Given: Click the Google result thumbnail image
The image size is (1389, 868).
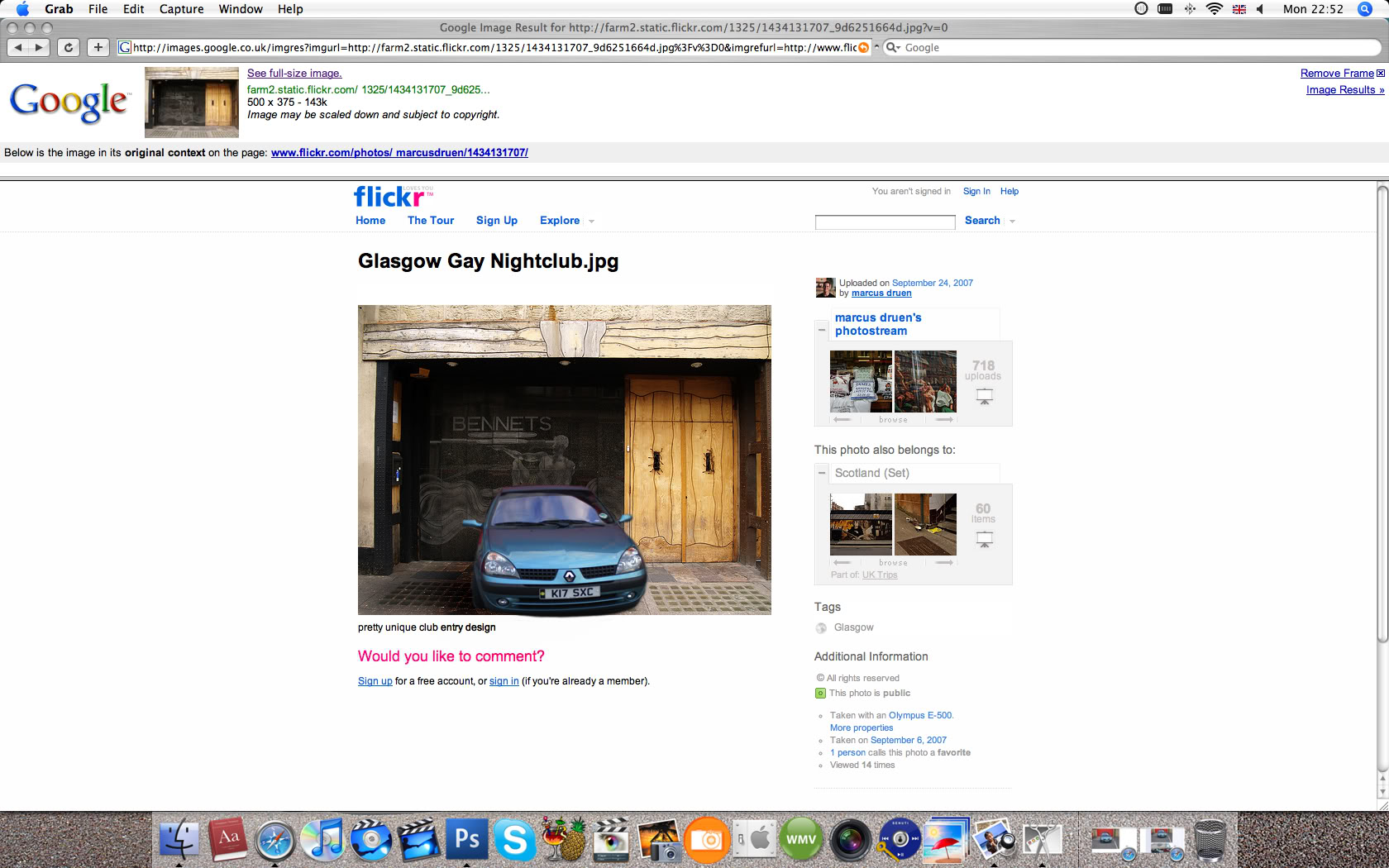Looking at the screenshot, I should pos(192,103).
